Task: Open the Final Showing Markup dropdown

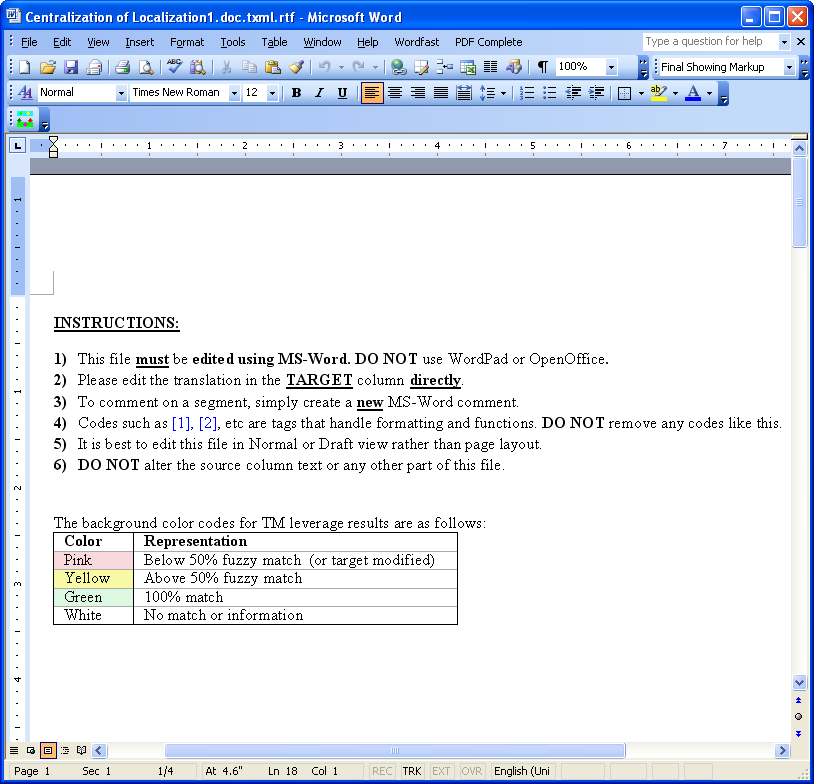Action: [x=789, y=67]
